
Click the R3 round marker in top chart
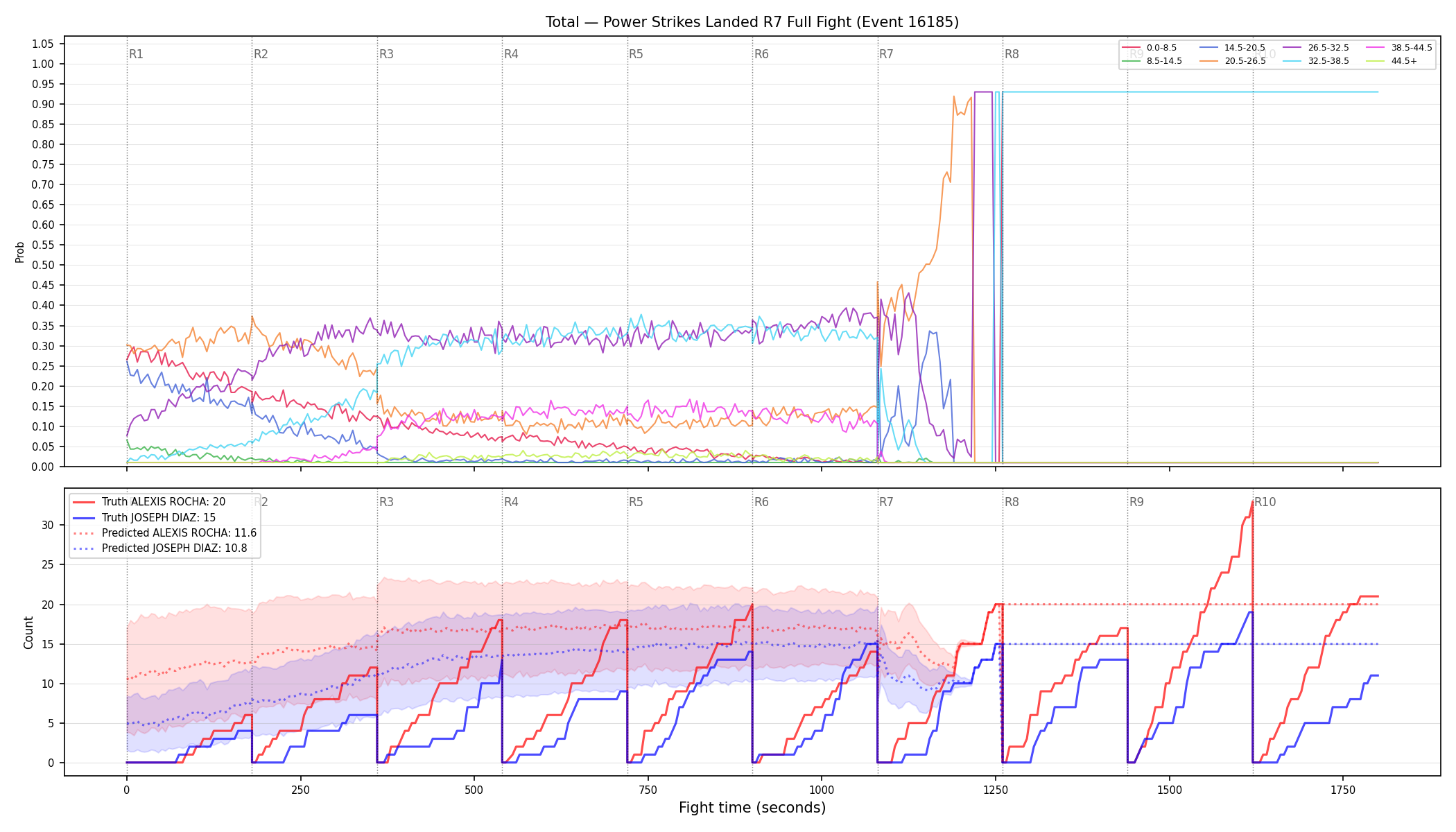(x=386, y=54)
